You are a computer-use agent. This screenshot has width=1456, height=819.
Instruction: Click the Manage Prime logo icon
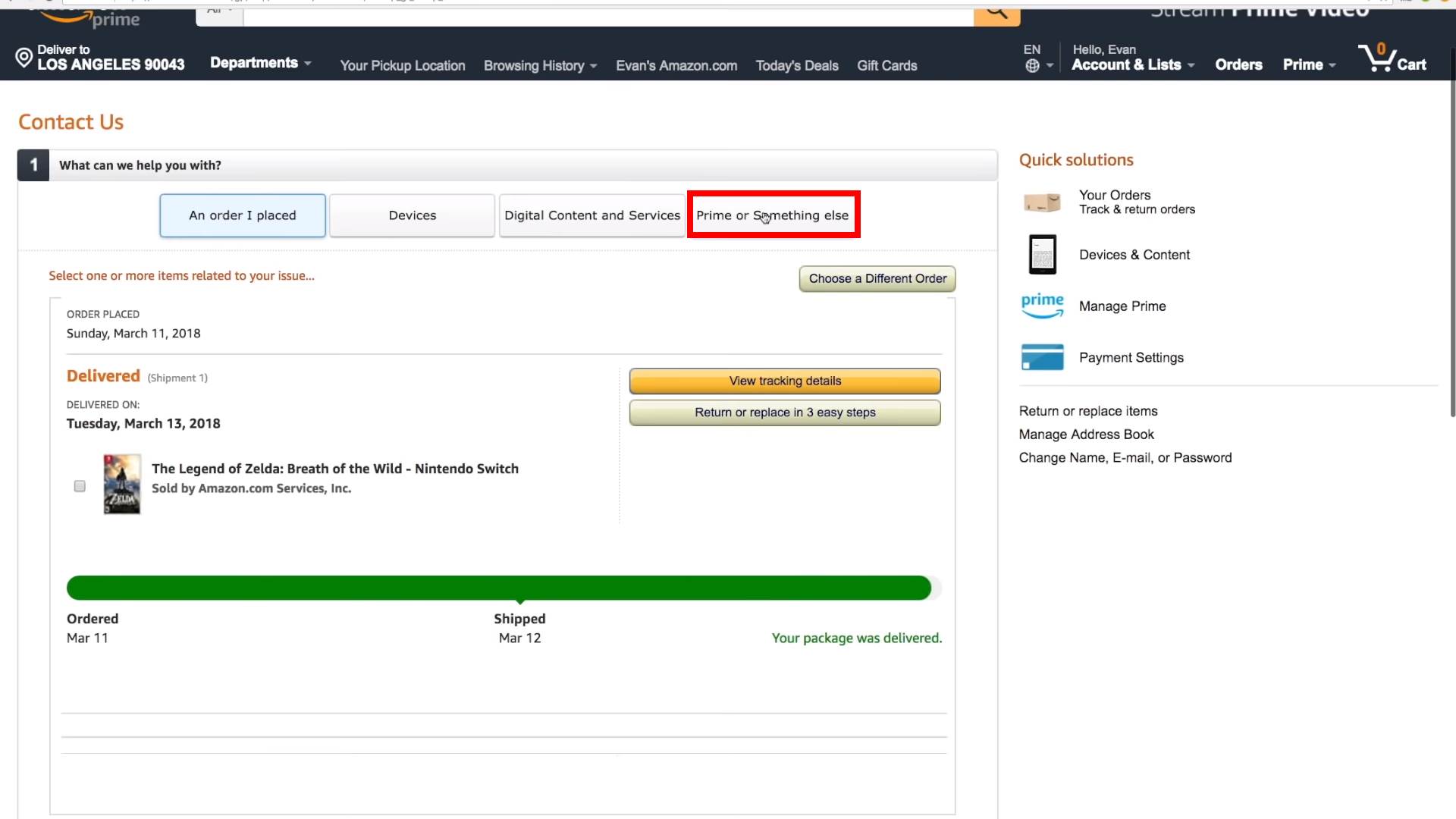tap(1042, 306)
